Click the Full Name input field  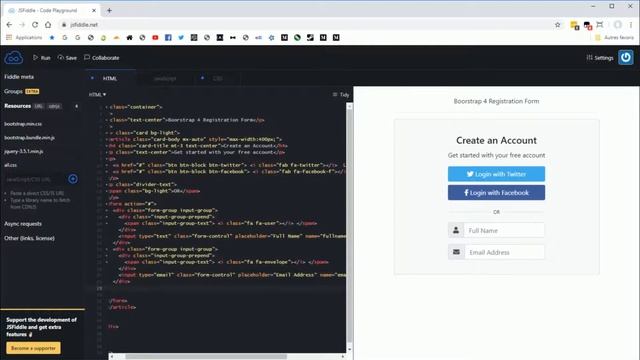(x=504, y=230)
